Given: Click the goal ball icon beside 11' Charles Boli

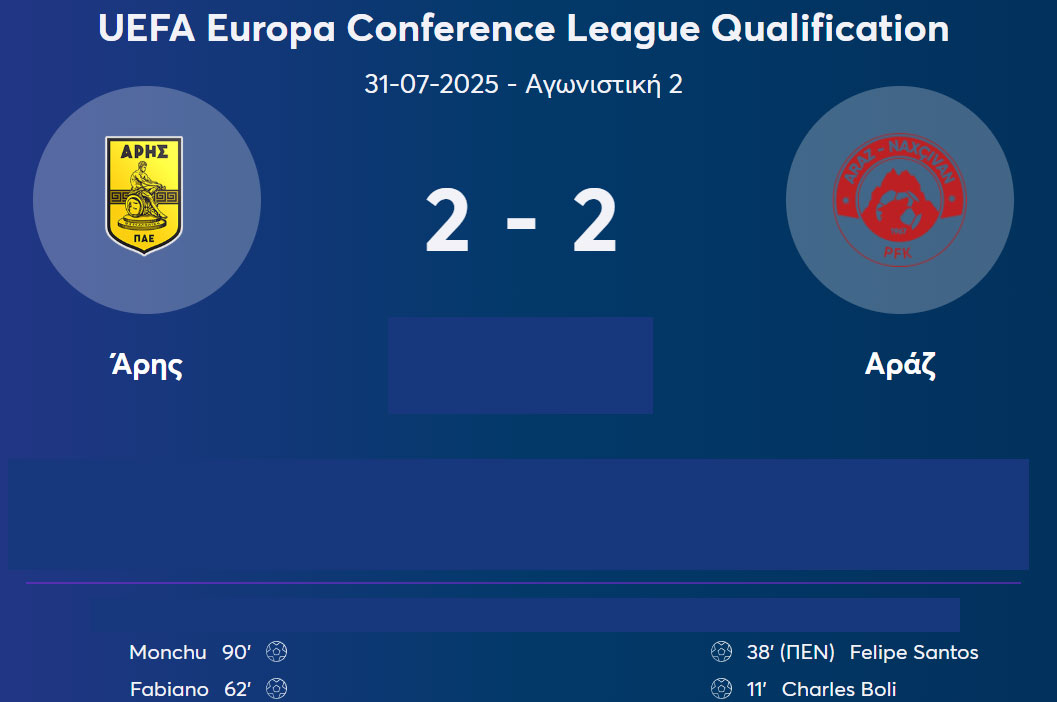Looking at the screenshot, I should coord(721,689).
